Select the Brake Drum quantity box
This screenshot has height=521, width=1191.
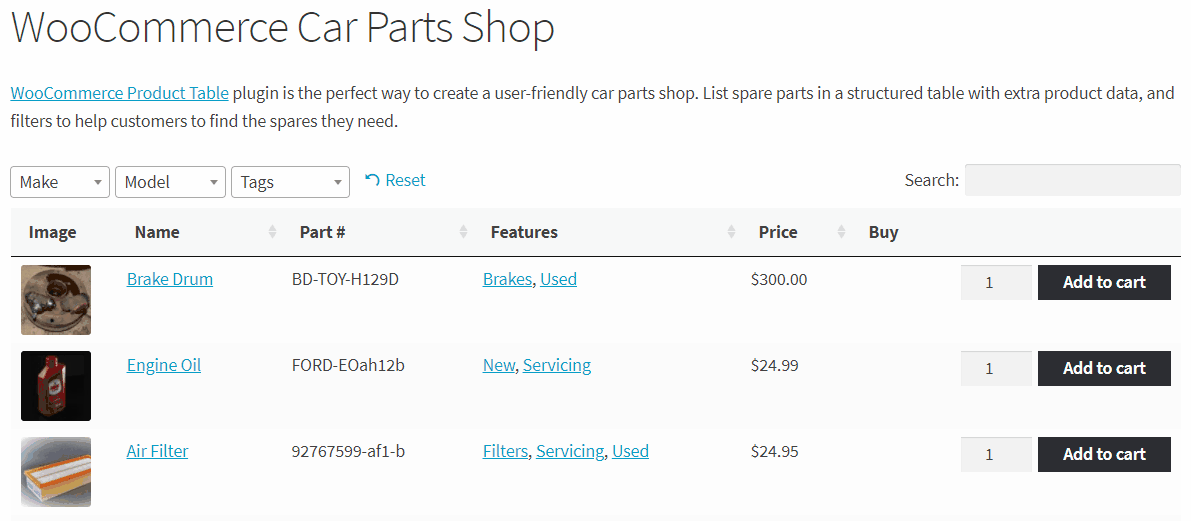coord(997,283)
